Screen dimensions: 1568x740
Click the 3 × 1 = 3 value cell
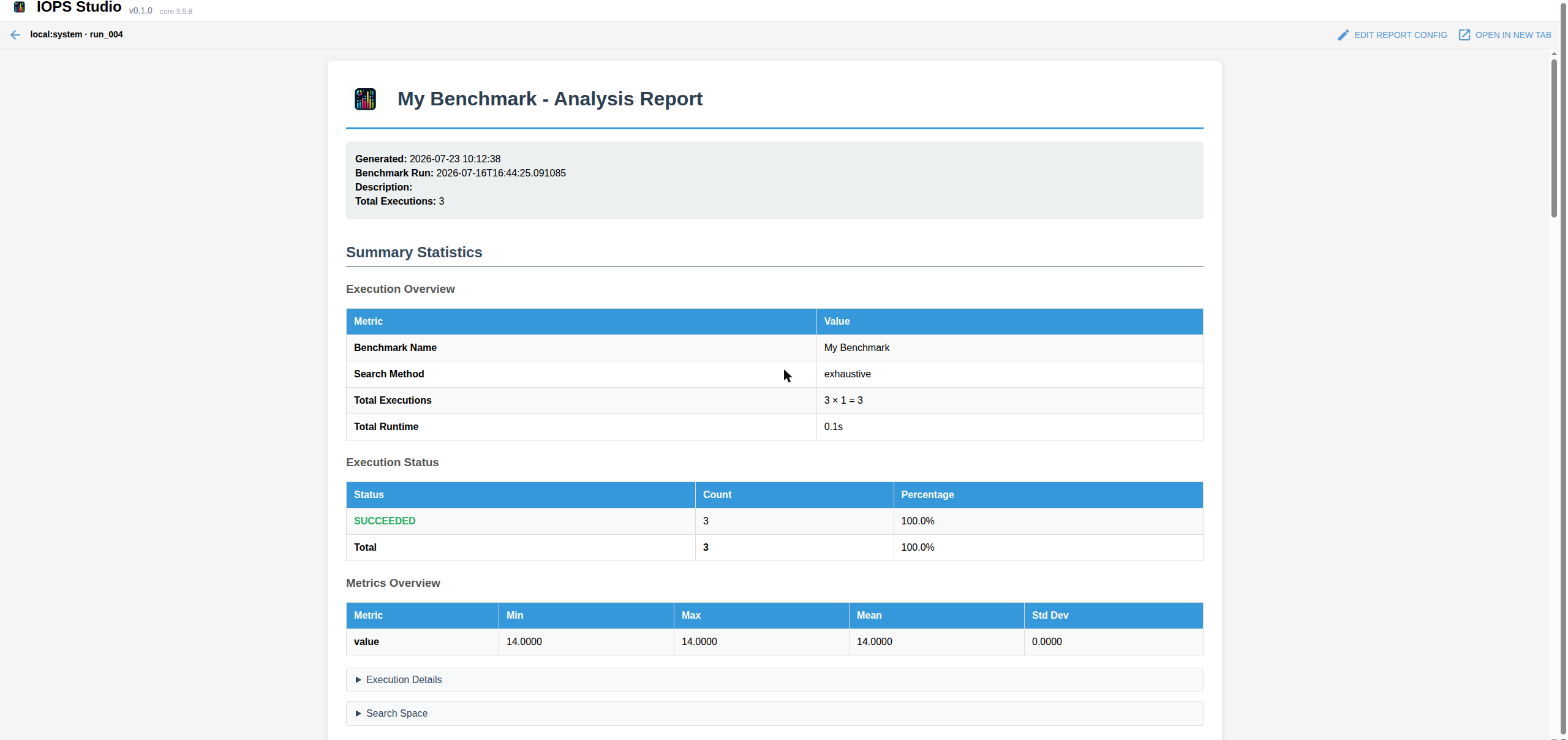pos(1009,400)
